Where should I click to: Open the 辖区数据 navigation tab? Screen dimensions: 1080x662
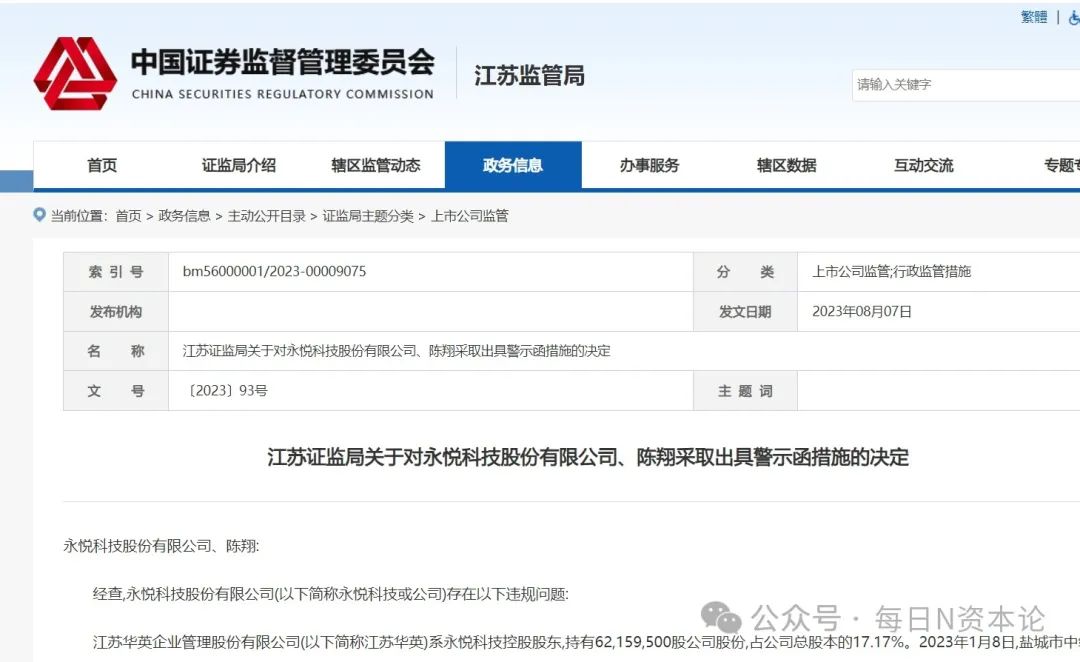[x=787, y=165]
